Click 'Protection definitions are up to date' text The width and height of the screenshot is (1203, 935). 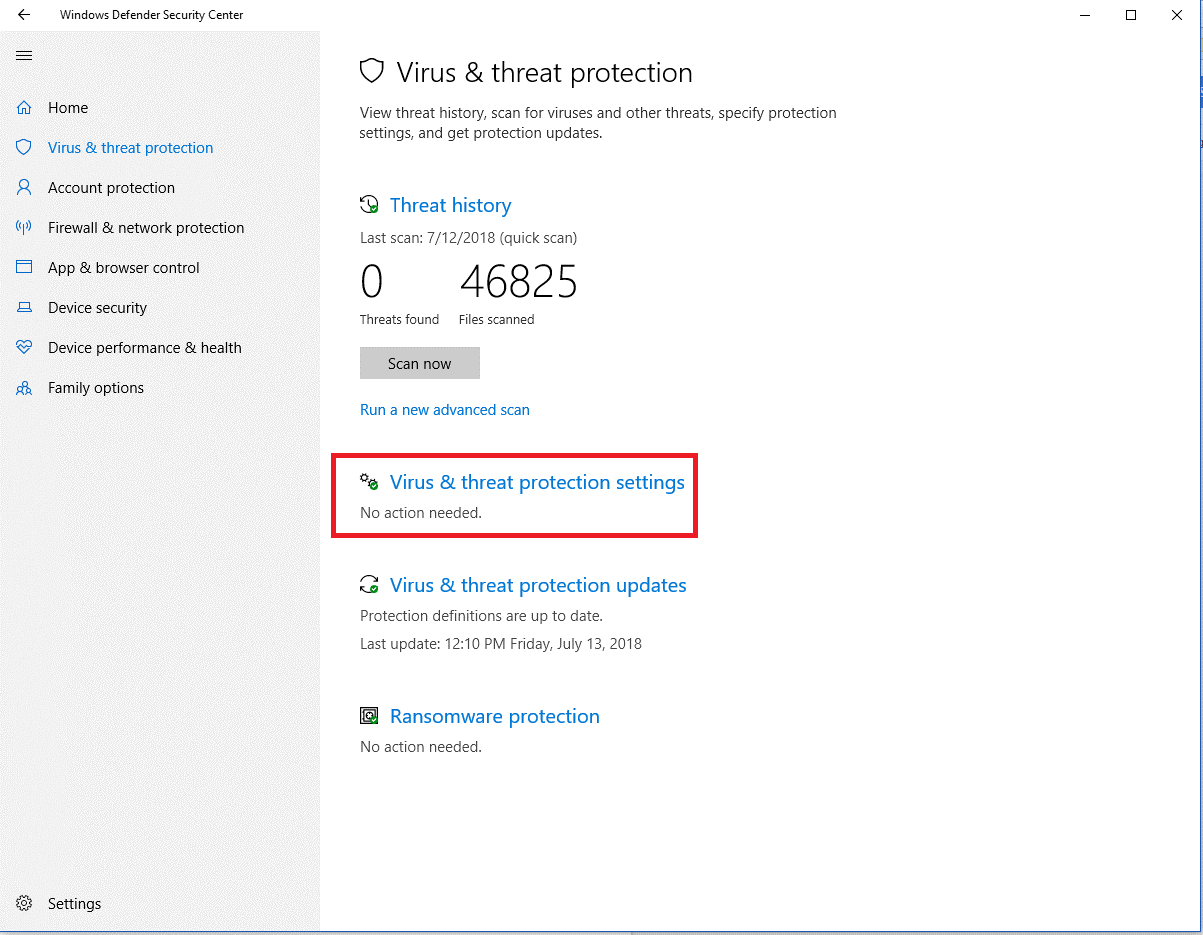coord(481,616)
